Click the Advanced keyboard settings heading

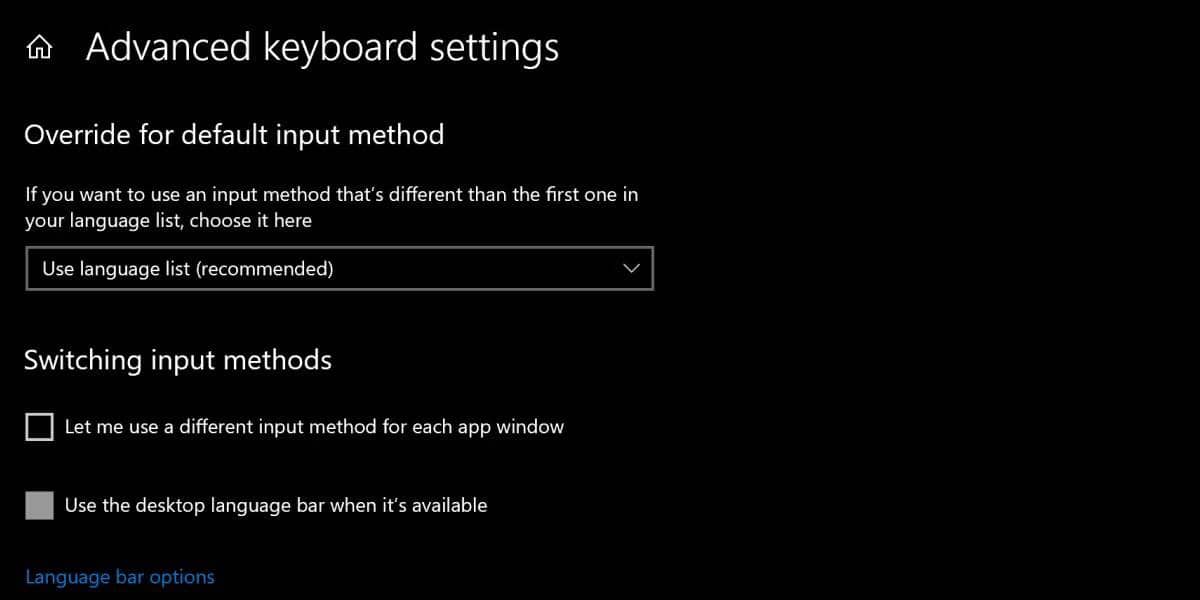(322, 46)
